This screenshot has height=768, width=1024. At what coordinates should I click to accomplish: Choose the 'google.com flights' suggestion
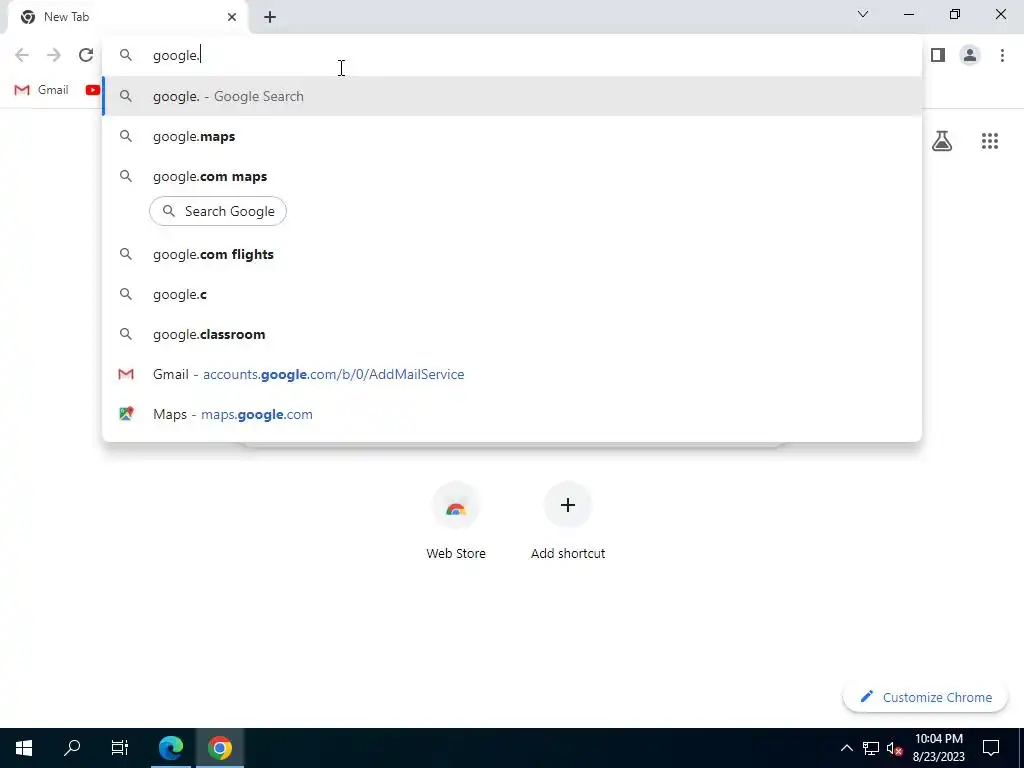(x=512, y=254)
